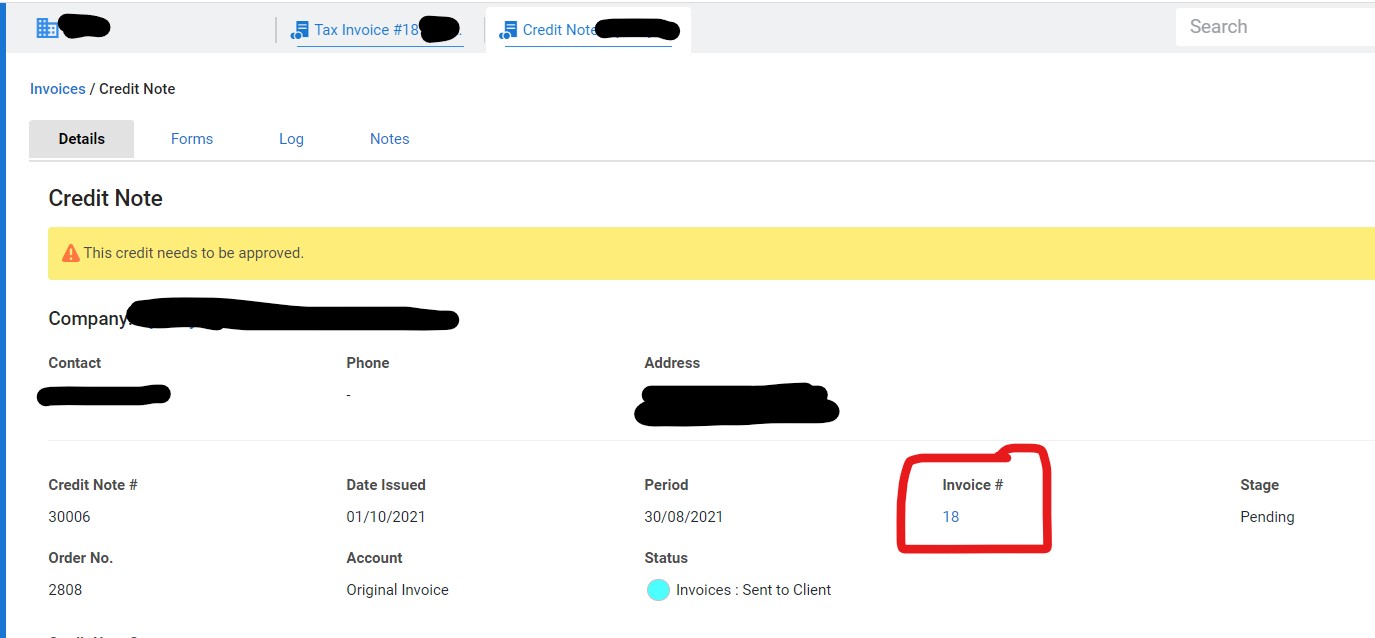Click the Original Invoice account value

click(397, 590)
